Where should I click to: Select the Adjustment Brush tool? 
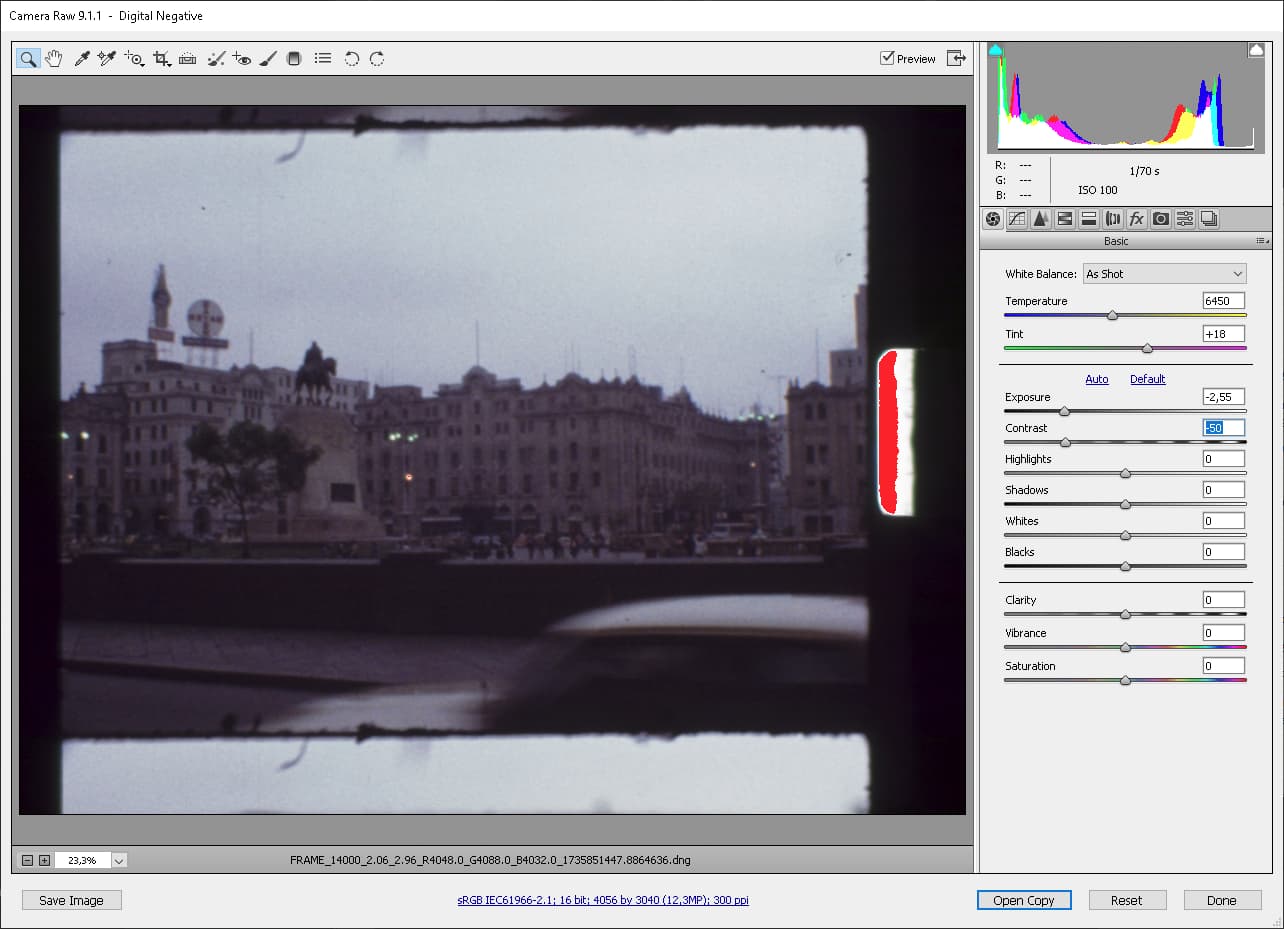[267, 59]
